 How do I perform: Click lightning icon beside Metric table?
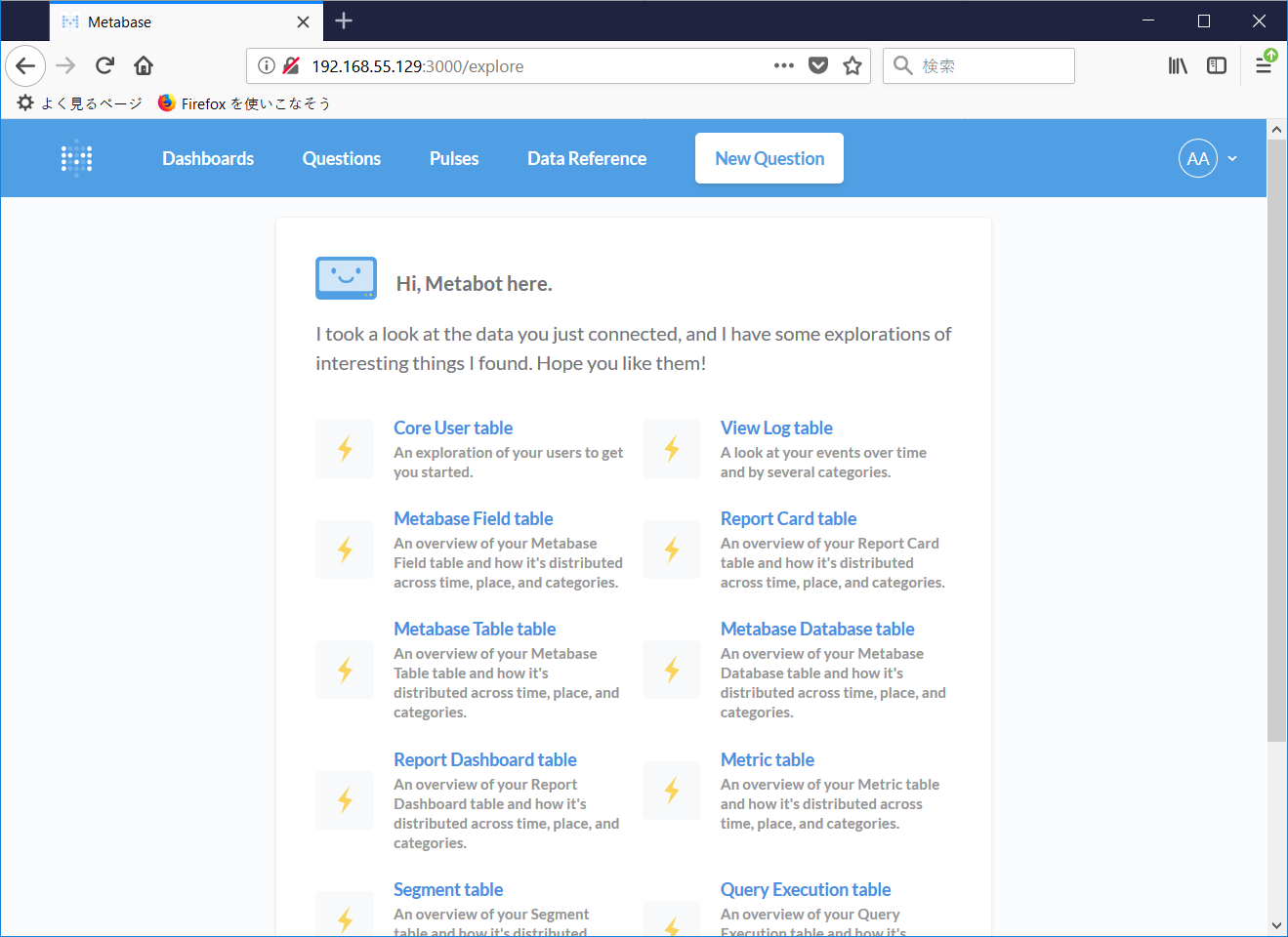672,791
